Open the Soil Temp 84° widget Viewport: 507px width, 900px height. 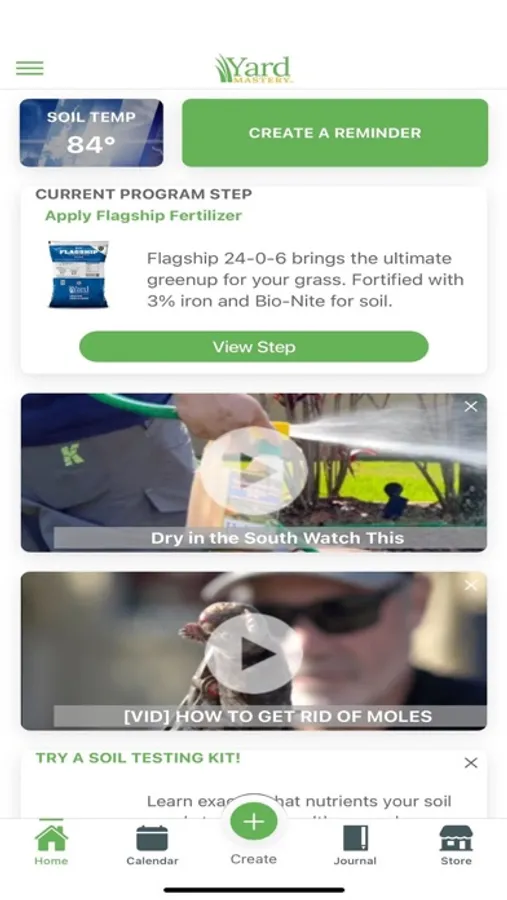pos(91,133)
